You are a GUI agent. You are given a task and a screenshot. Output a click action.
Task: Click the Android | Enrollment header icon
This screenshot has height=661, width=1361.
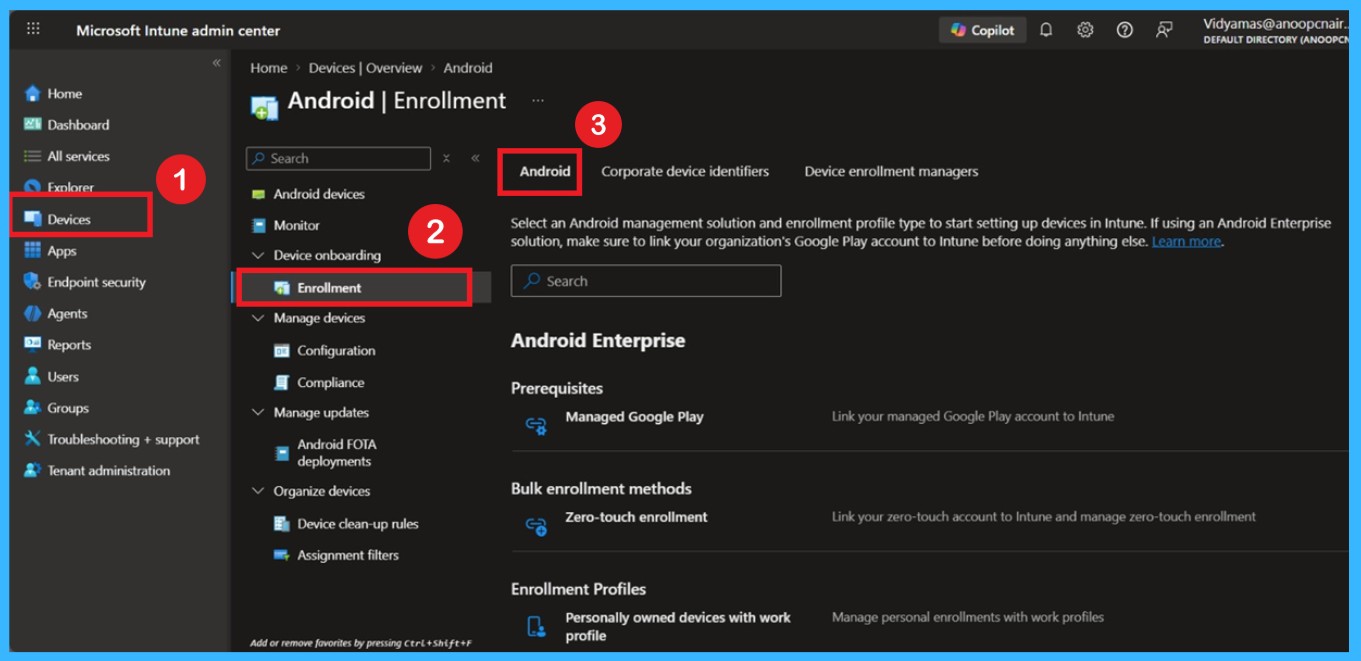click(264, 107)
